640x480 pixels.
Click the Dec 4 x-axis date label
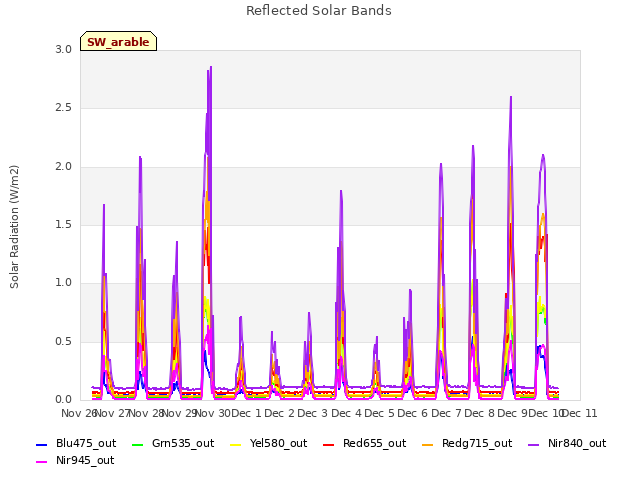point(347,413)
